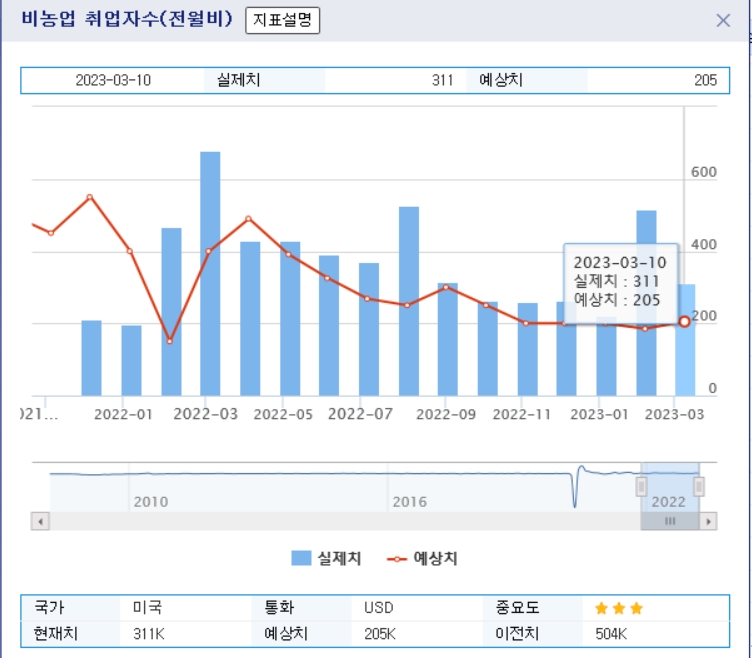Click the tallest bar near 2022-03
This screenshot has width=752, height=658.
coord(210,274)
